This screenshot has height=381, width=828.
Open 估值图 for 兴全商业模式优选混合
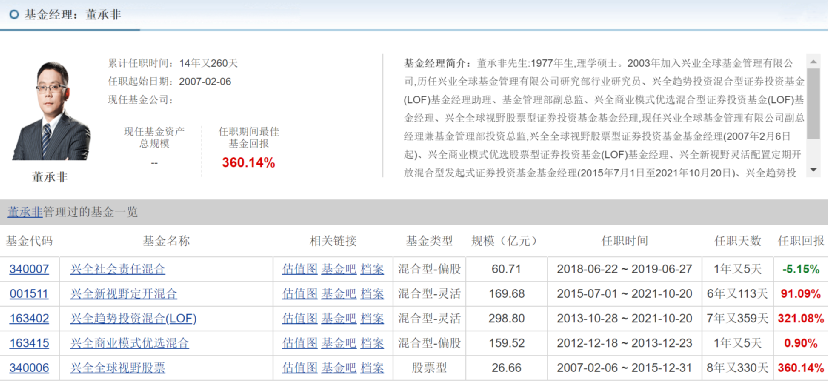point(299,344)
